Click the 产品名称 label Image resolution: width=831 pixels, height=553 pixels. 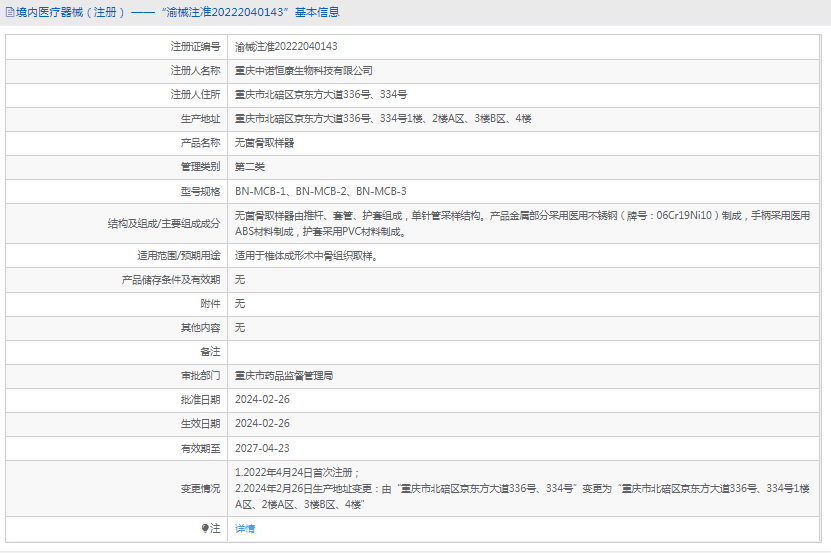pyautogui.click(x=200, y=143)
